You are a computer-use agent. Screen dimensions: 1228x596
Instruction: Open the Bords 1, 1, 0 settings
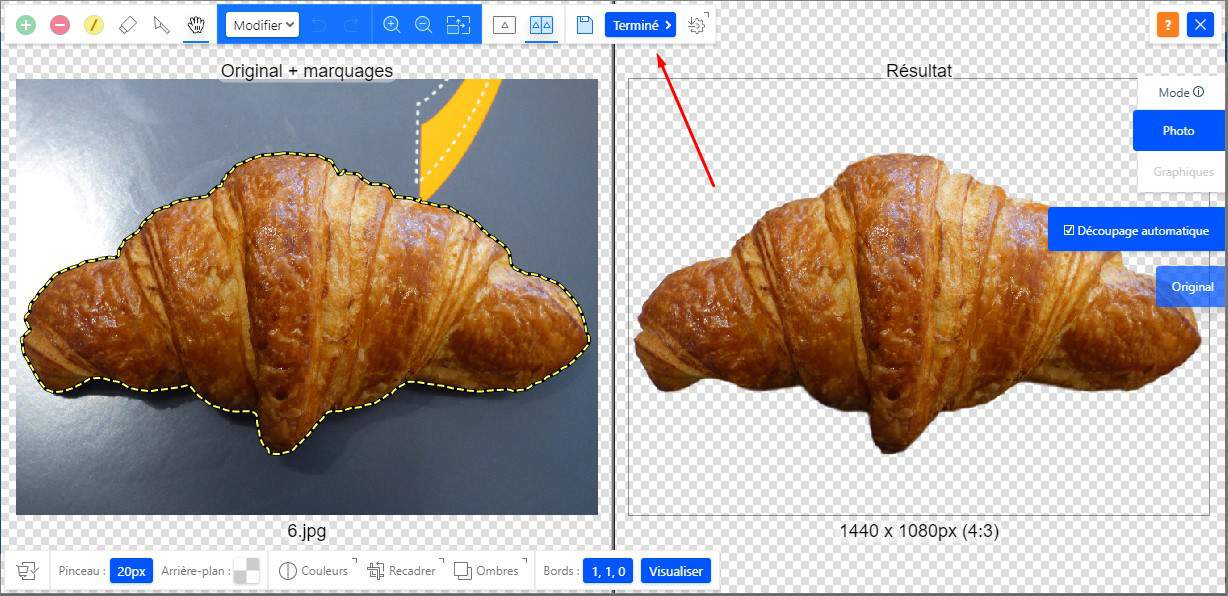pyautogui.click(x=608, y=571)
